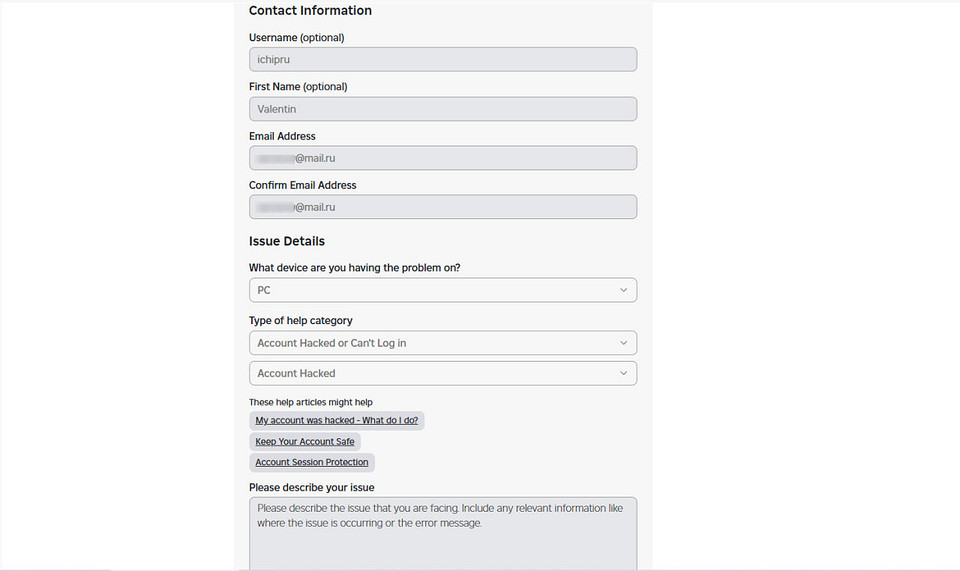Click the 'First Name (optional)' label
Screen dimensions: 960x571
point(298,87)
